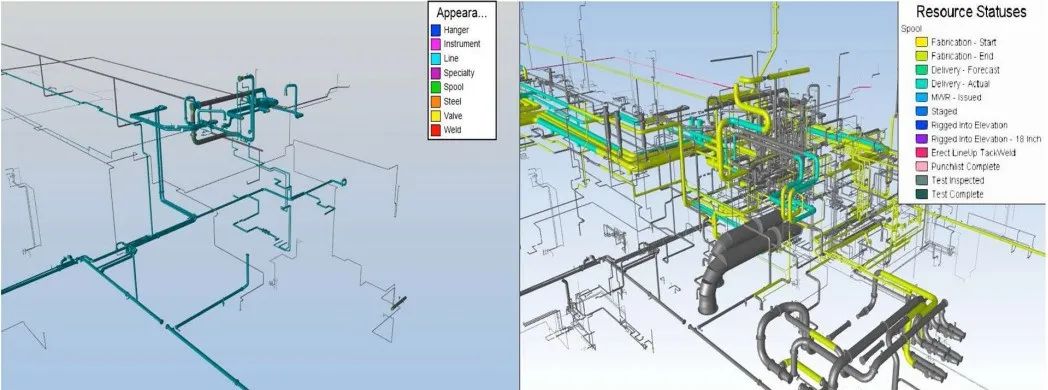Click the Appearance legend title

tap(462, 13)
